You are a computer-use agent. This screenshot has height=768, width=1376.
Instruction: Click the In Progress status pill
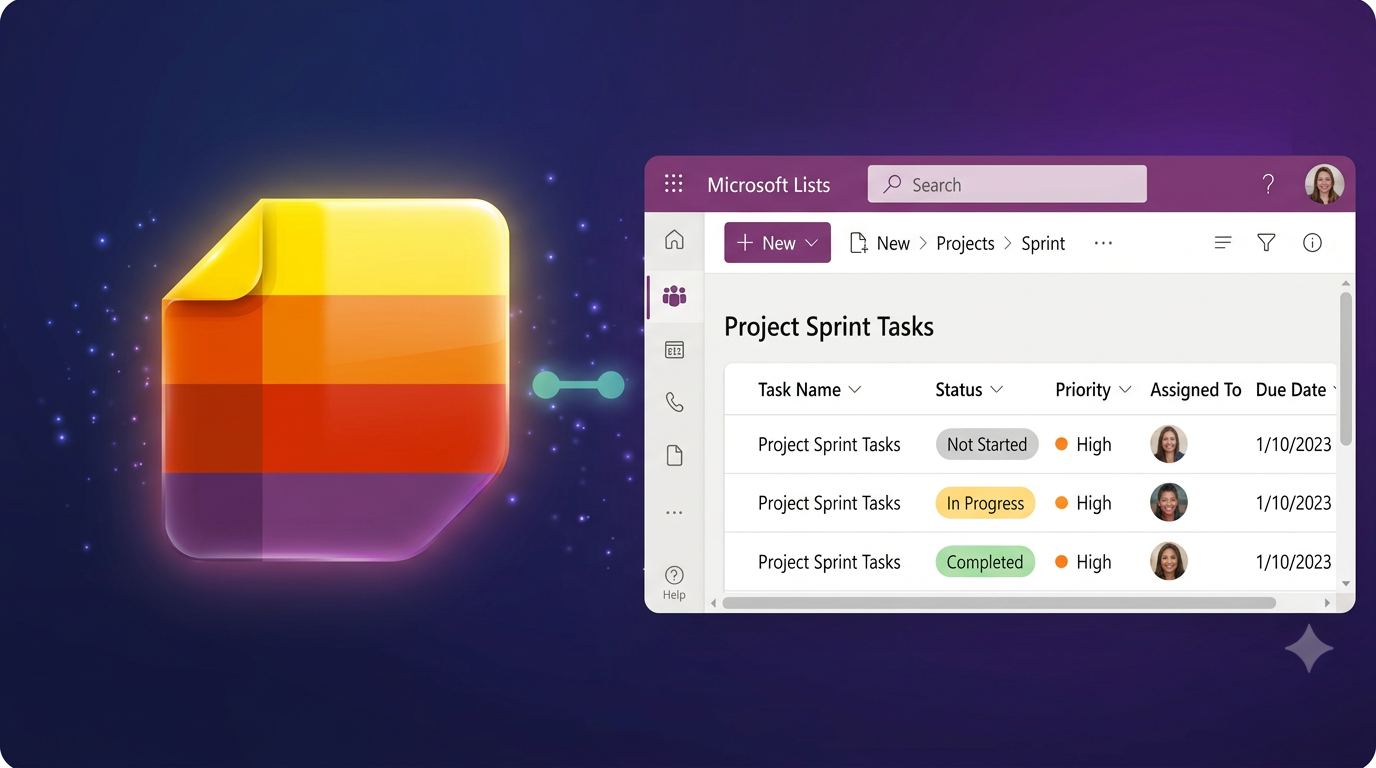(985, 503)
